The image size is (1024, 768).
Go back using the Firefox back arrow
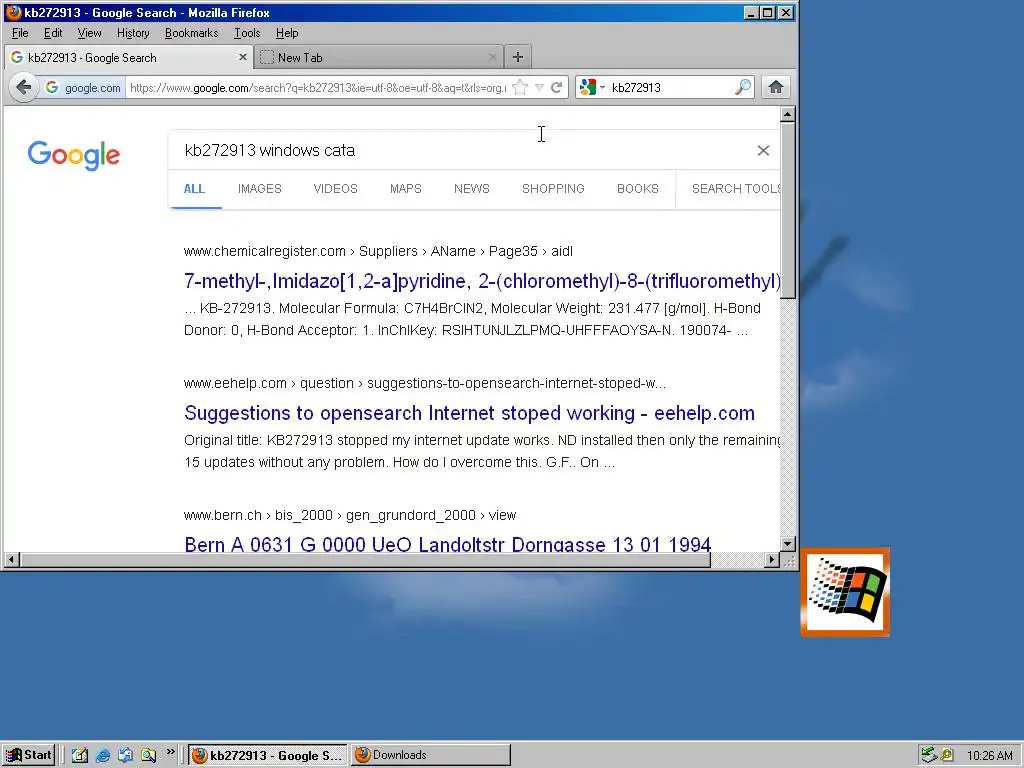click(24, 87)
